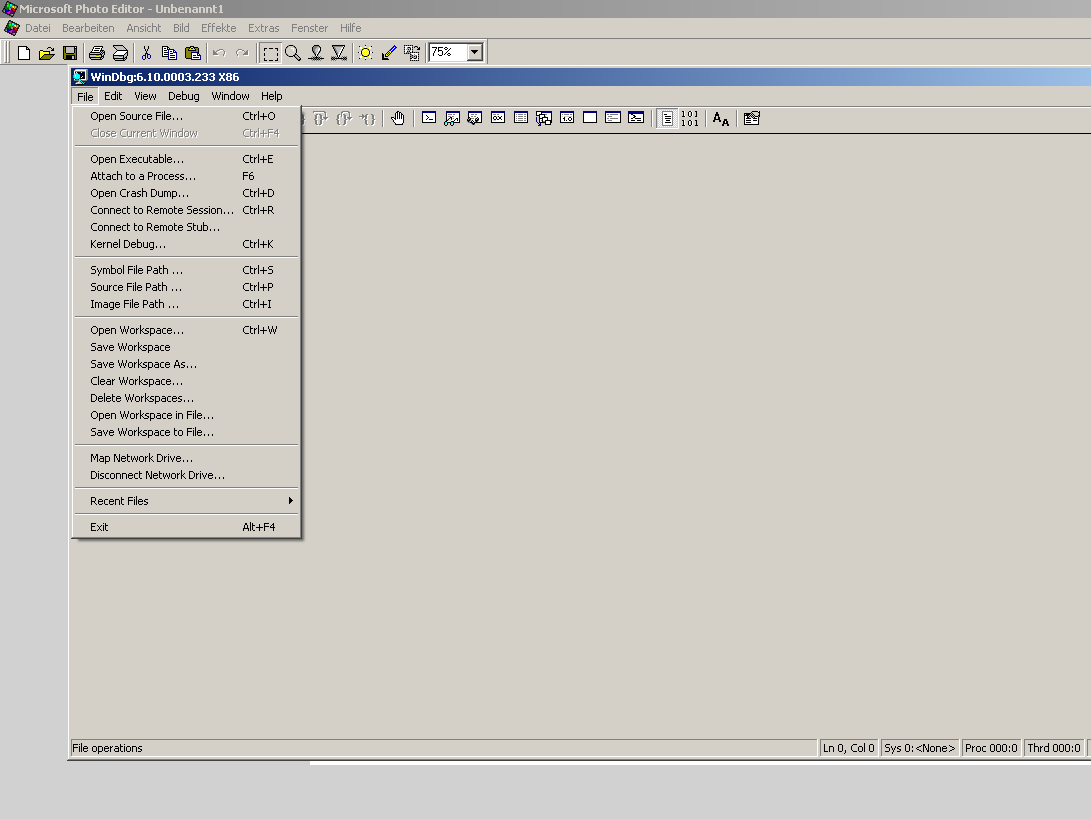Open the WinDbg Window menu
Viewport: 1091px width, 819px height.
click(x=230, y=96)
